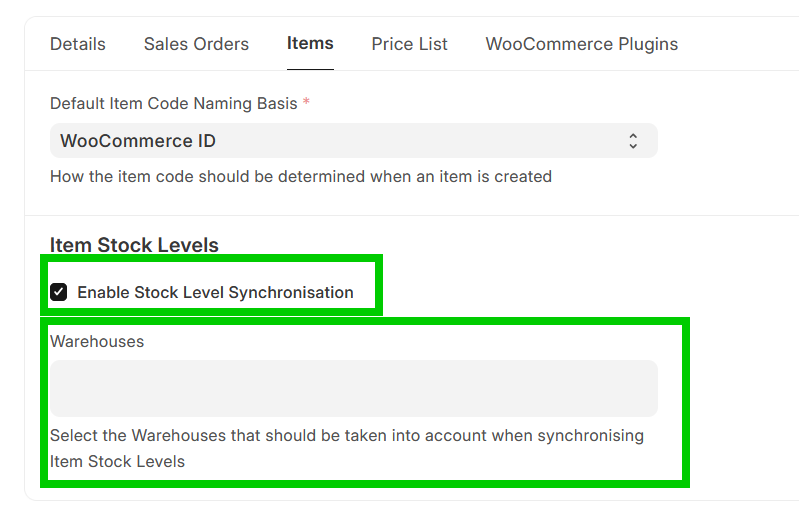Open the WooCommerce Plugins tab
Image resolution: width=799 pixels, height=514 pixels.
tap(581, 44)
